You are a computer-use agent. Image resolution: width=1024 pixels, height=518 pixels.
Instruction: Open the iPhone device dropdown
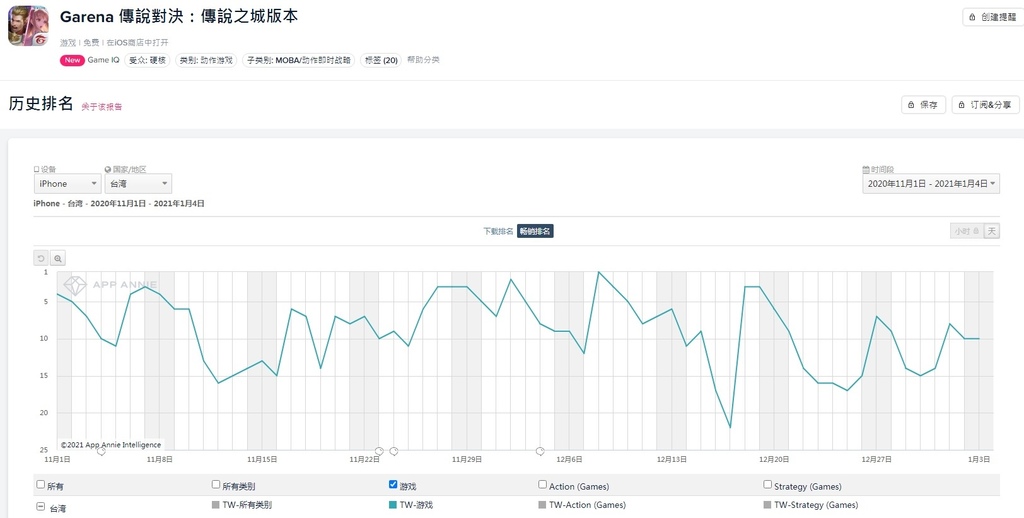coord(67,184)
